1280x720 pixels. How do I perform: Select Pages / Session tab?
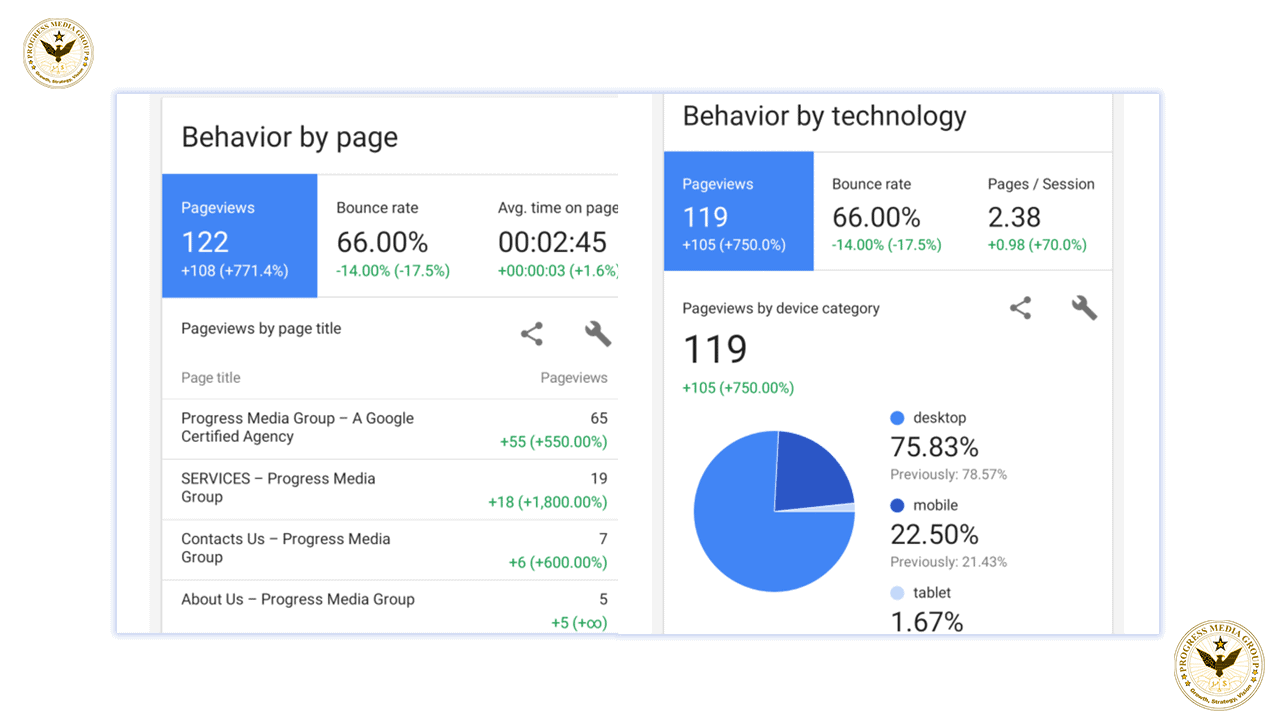point(1041,211)
